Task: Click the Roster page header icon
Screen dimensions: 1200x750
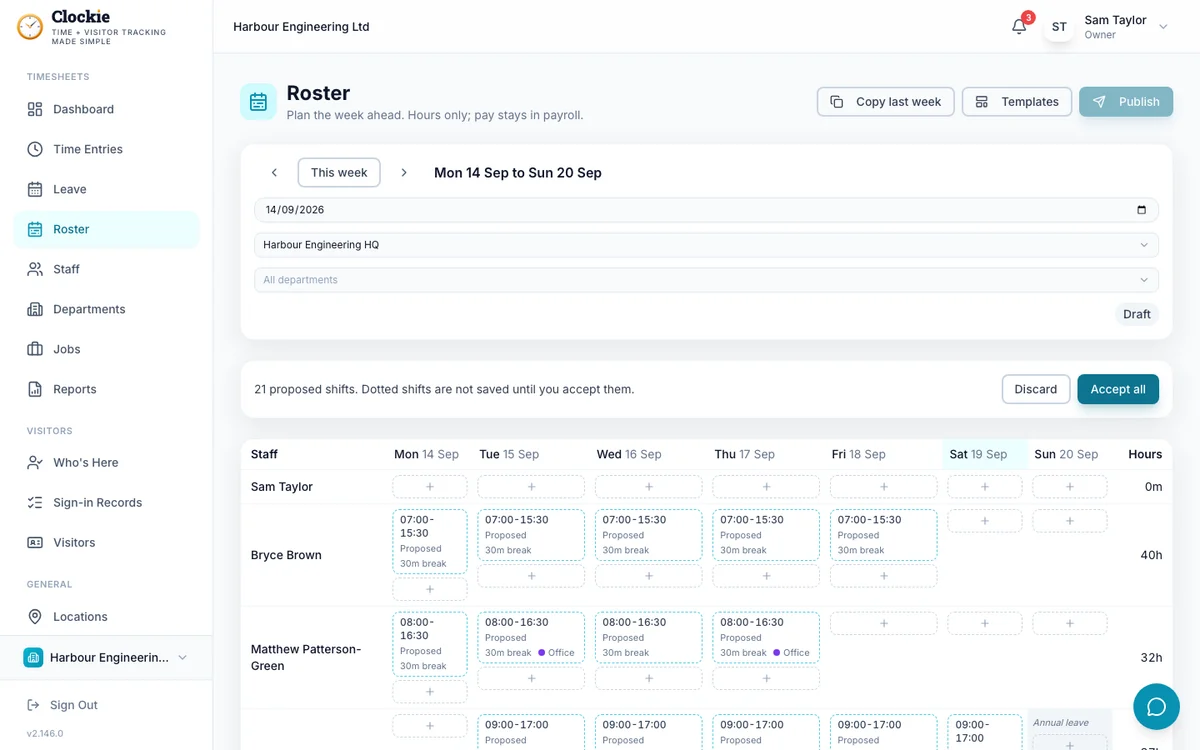Action: pos(258,102)
